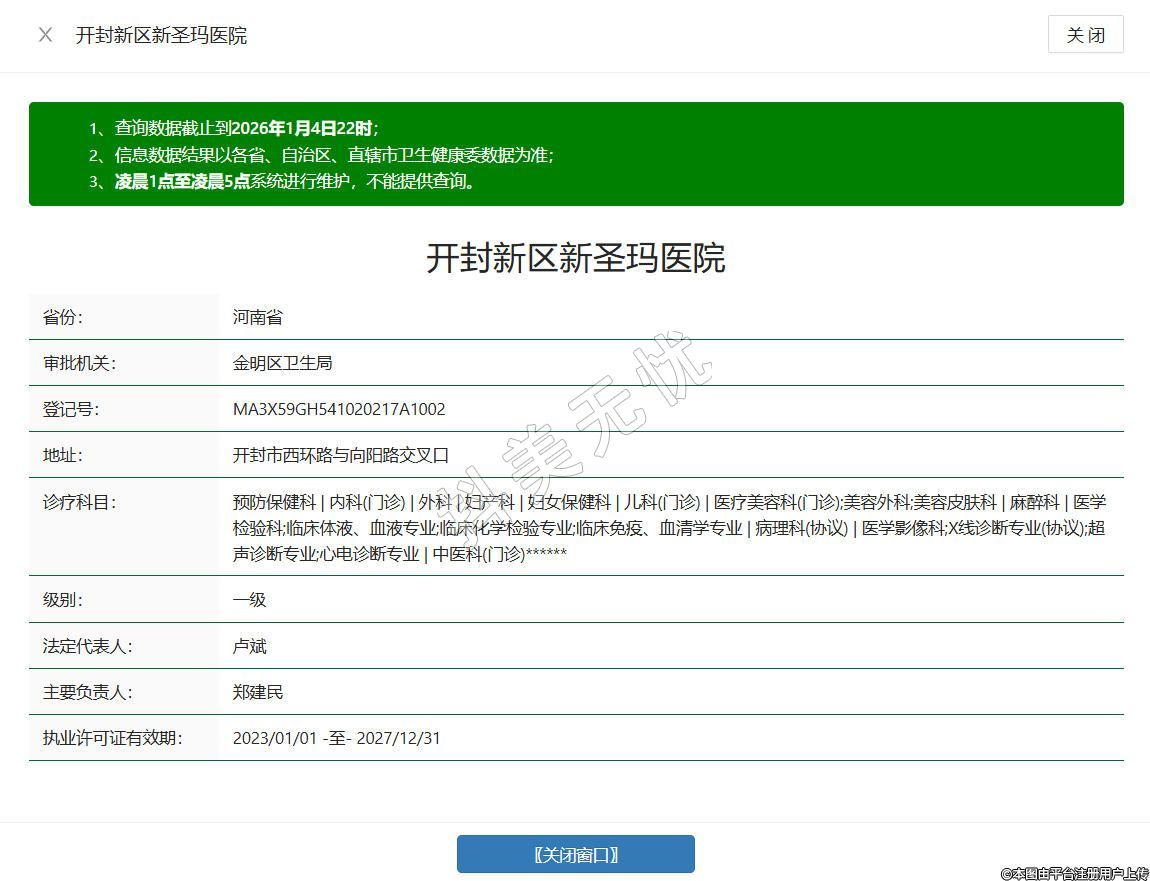1150x881 pixels.
Task: Click the blue 【关闭窗口】 button
Action: coord(575,854)
